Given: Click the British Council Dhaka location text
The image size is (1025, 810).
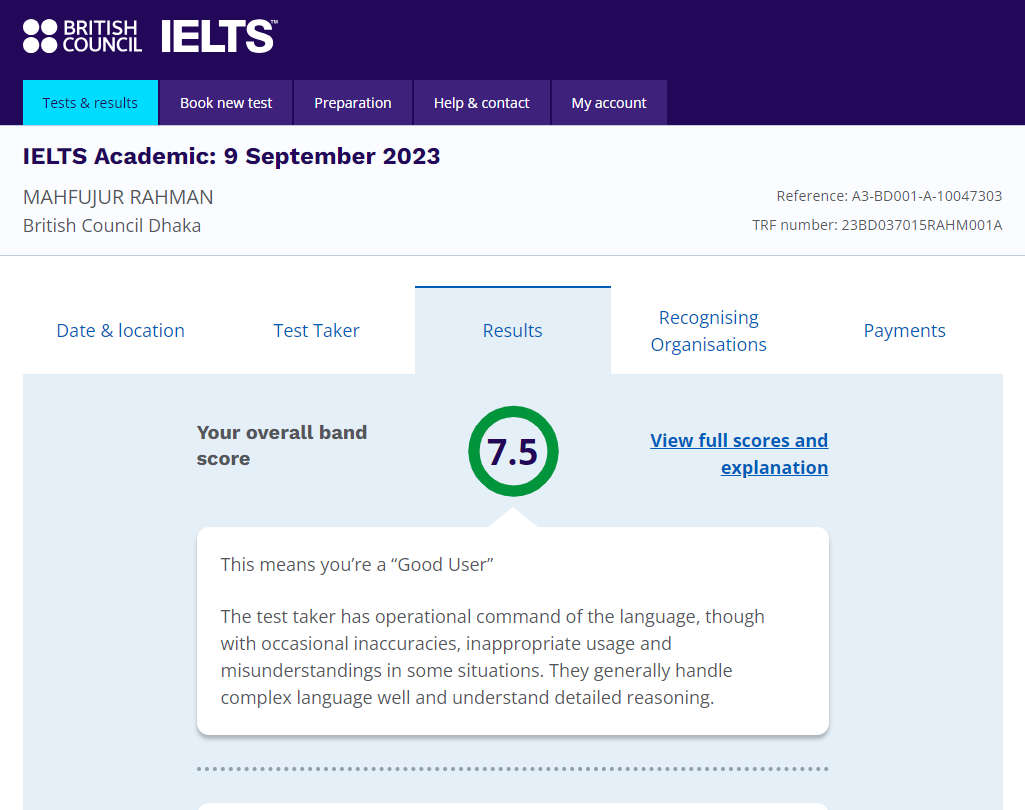Looking at the screenshot, I should pyautogui.click(x=112, y=225).
